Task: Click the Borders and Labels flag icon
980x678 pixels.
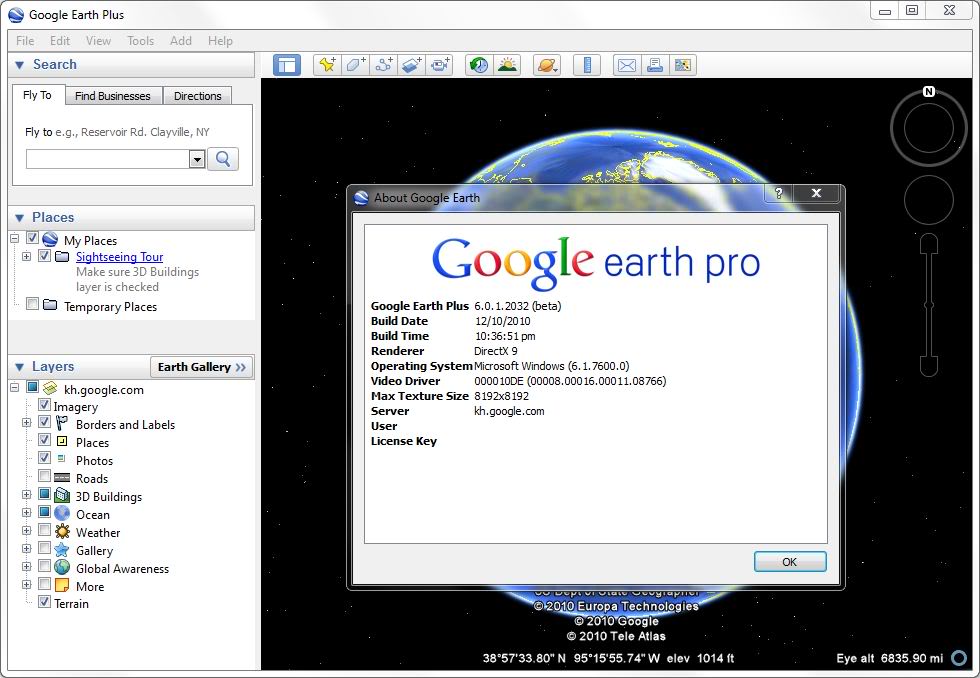Action: click(62, 424)
